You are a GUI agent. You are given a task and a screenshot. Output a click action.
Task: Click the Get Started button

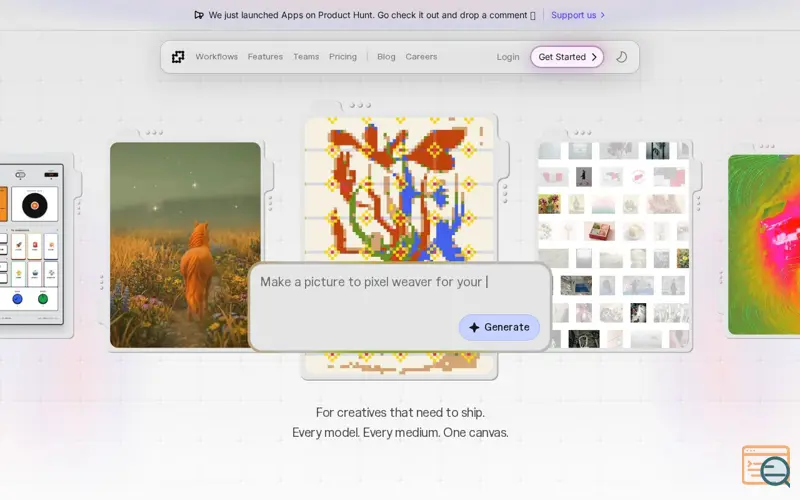point(567,57)
